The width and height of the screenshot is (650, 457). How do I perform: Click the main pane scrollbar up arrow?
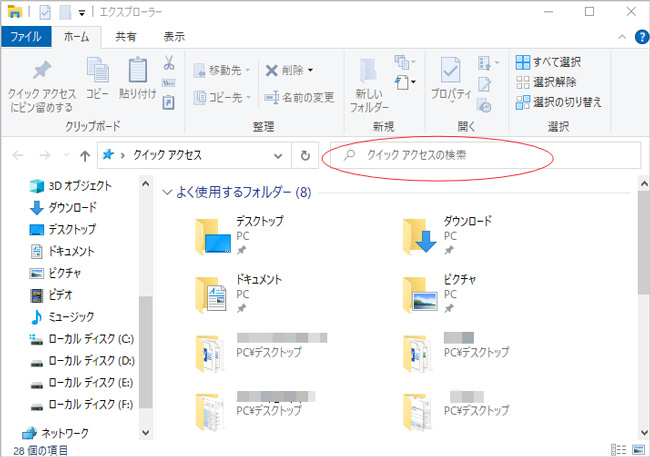[x=644, y=183]
